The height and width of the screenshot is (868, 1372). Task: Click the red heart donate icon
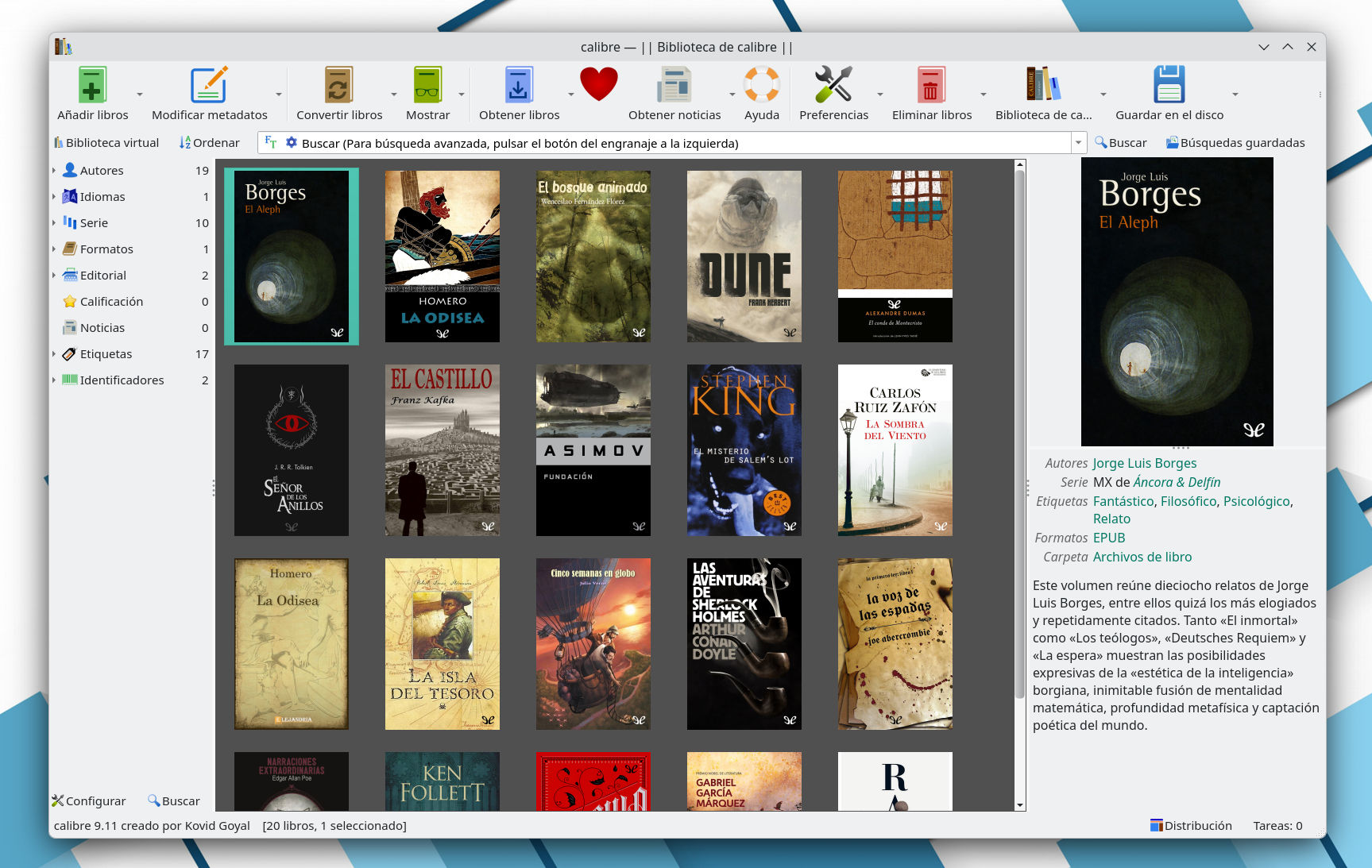[x=599, y=84]
